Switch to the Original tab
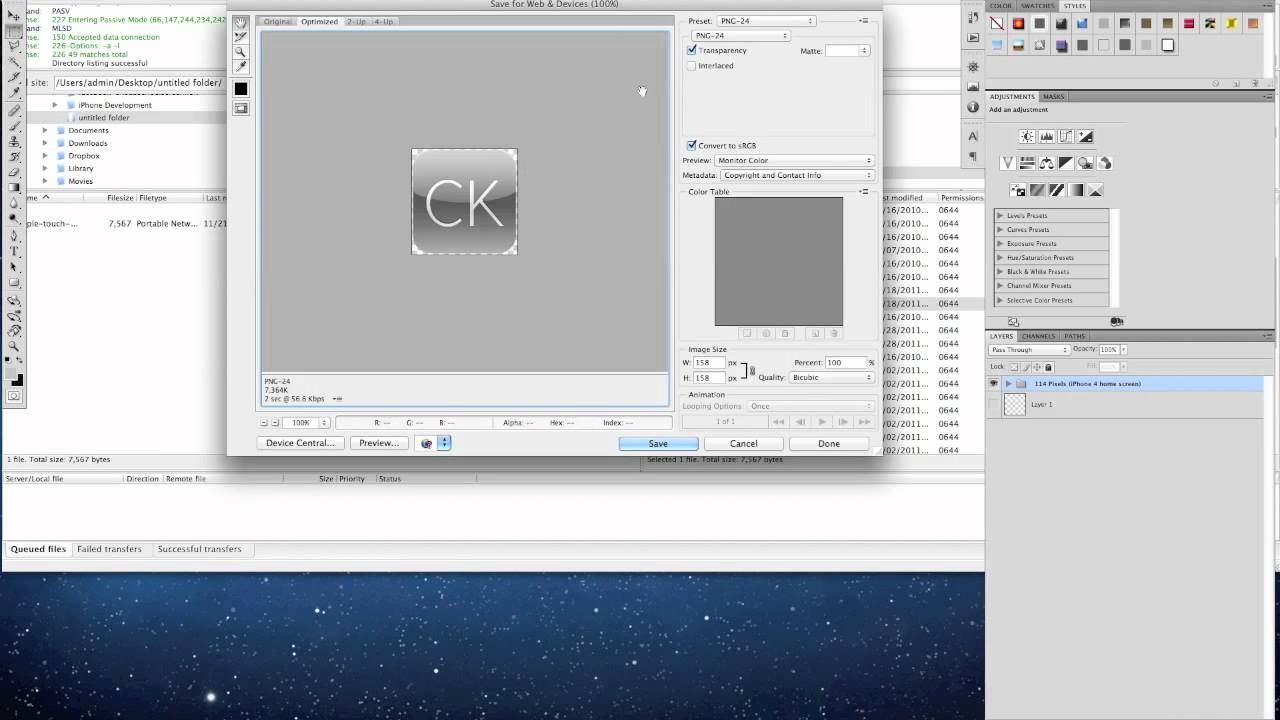Viewport: 1280px width, 720px height. [x=278, y=21]
